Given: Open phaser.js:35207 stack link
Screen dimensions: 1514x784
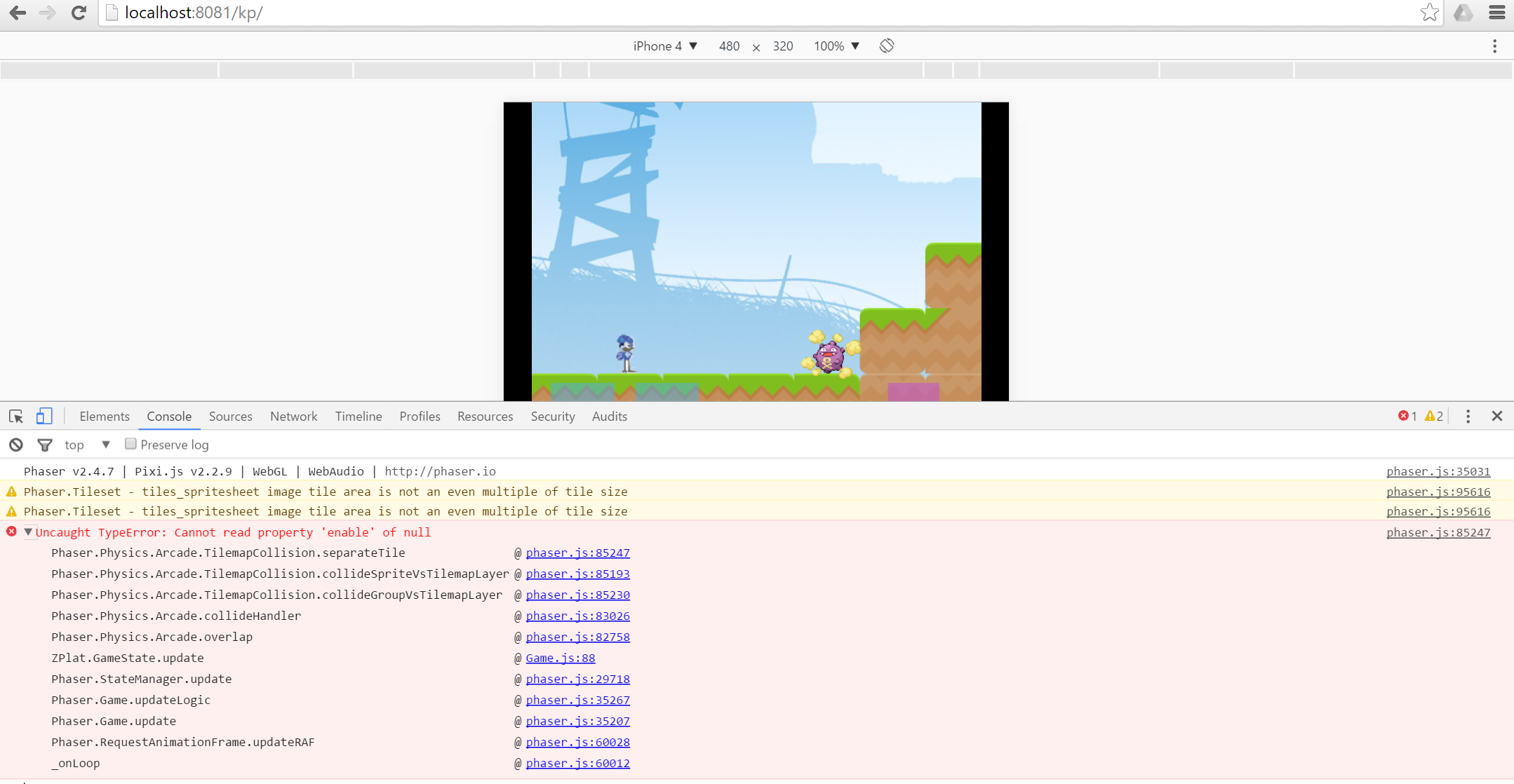Looking at the screenshot, I should coord(577,721).
